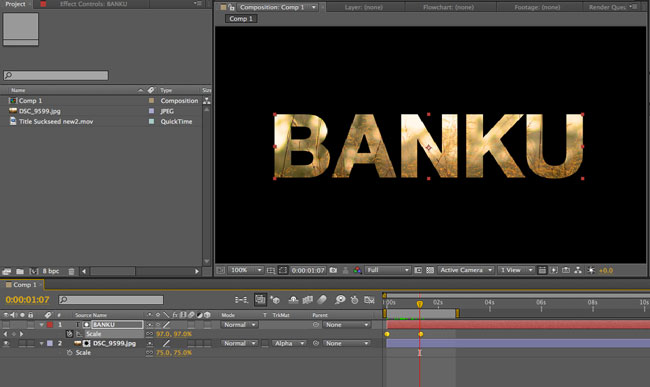Click the 0:00:01:07 current time display
The width and height of the screenshot is (650, 387).
tap(27, 300)
